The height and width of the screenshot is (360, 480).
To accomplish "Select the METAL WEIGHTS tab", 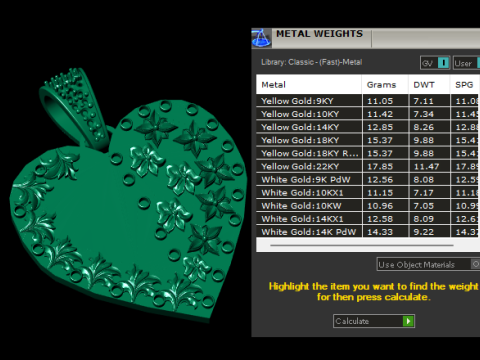I will (x=320, y=34).
